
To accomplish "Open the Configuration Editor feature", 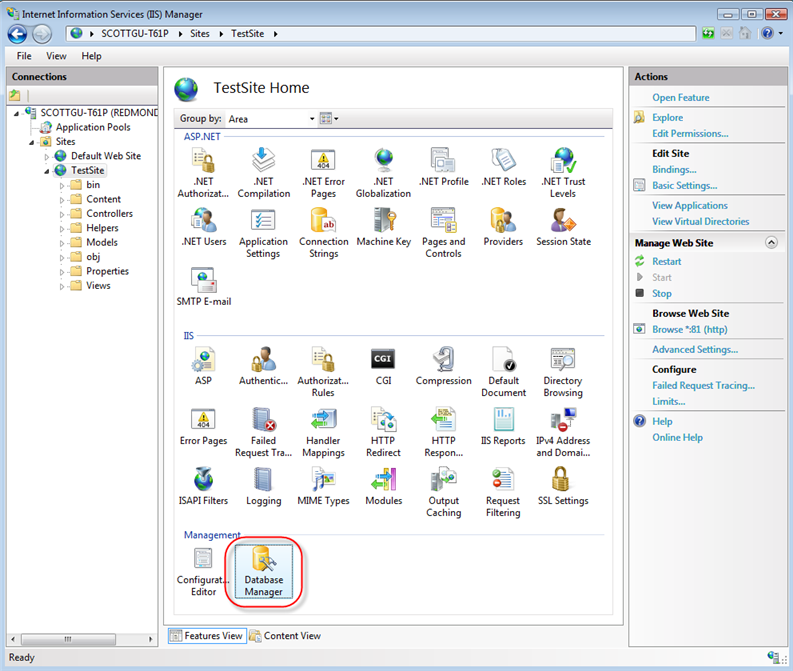I will [x=203, y=572].
